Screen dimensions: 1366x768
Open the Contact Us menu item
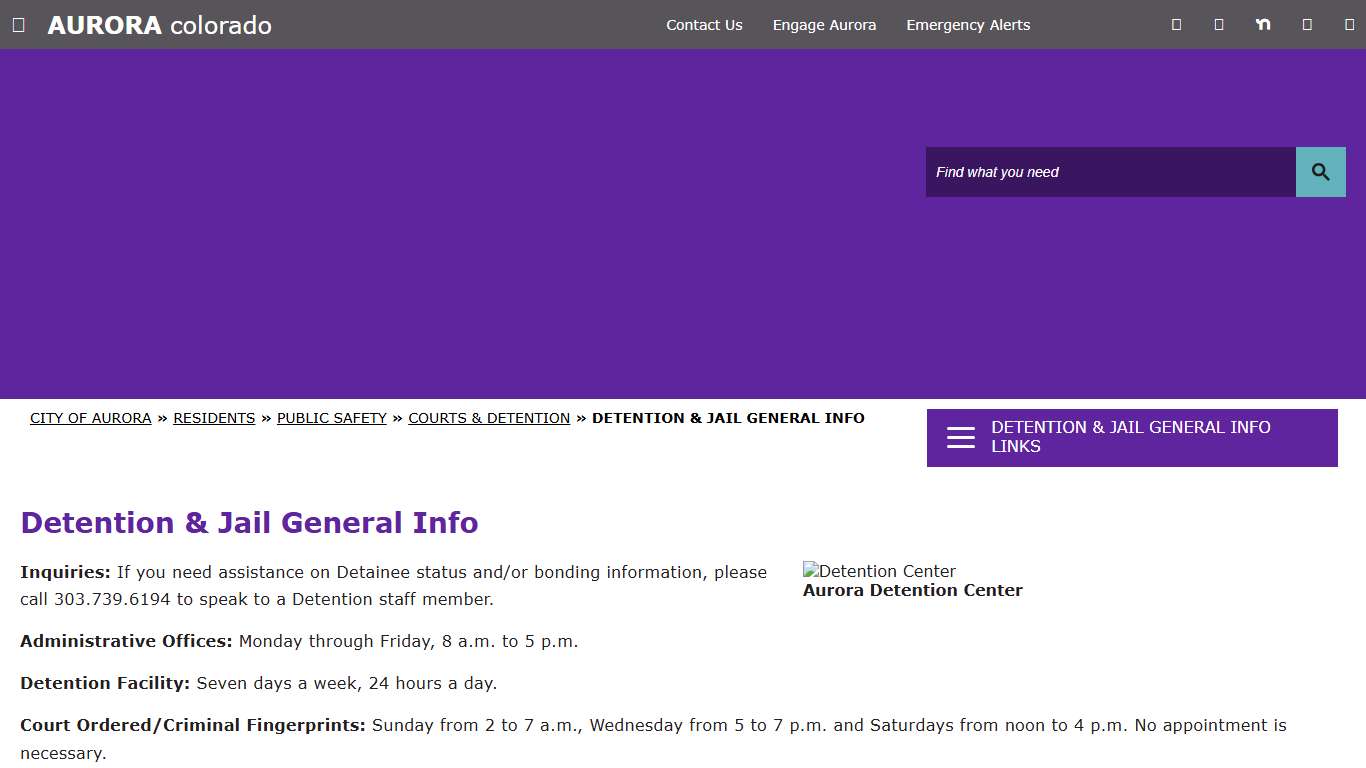coord(704,25)
